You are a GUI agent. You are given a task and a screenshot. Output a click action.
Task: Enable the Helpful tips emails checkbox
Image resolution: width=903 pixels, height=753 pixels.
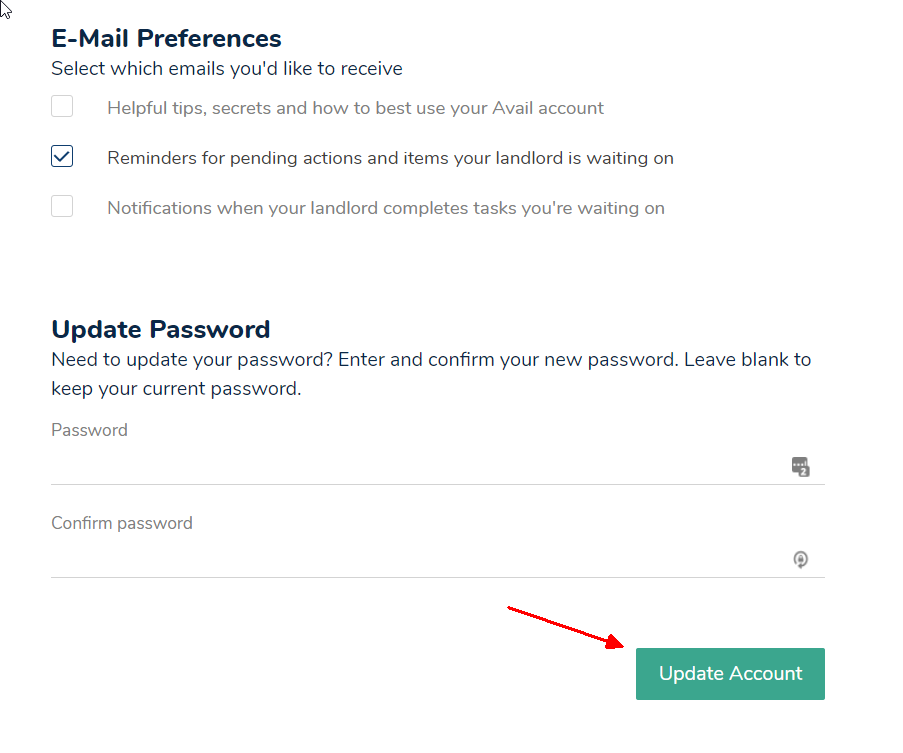(x=62, y=107)
